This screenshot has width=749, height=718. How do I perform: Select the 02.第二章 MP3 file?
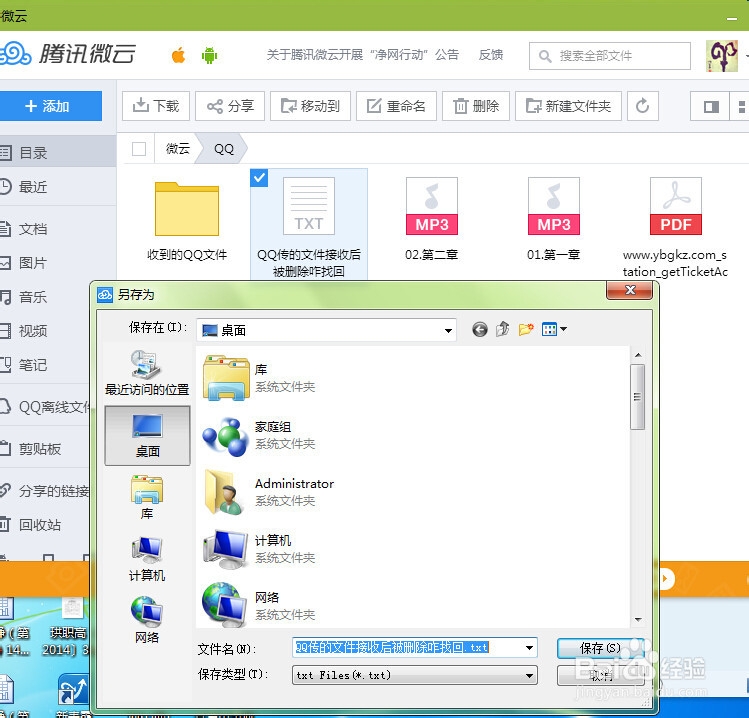pos(432,219)
